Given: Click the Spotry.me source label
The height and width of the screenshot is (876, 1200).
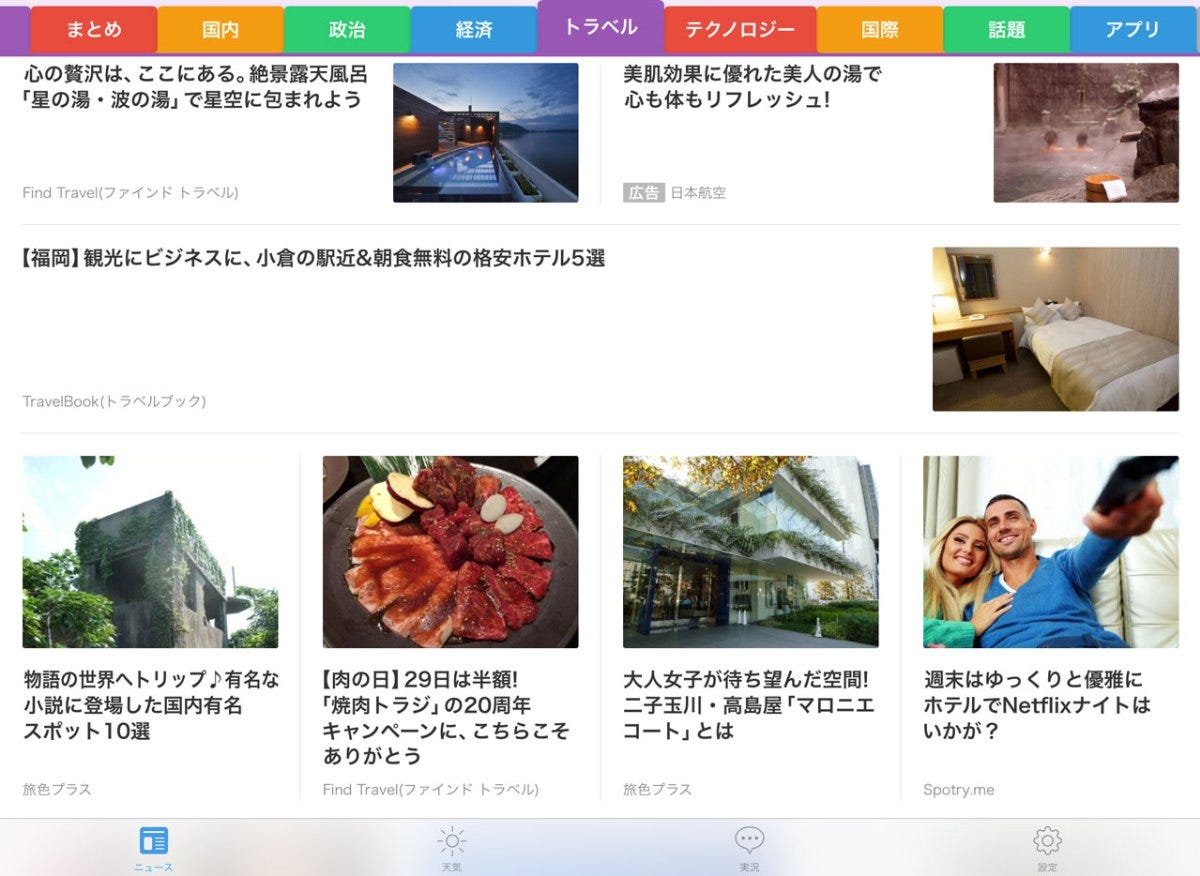Looking at the screenshot, I should click(x=959, y=790).
